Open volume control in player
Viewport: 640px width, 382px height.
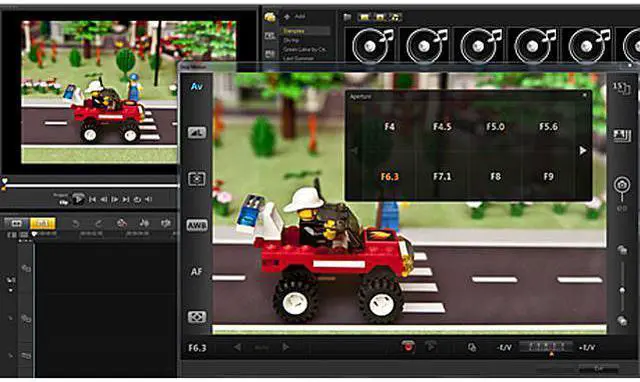(x=148, y=199)
